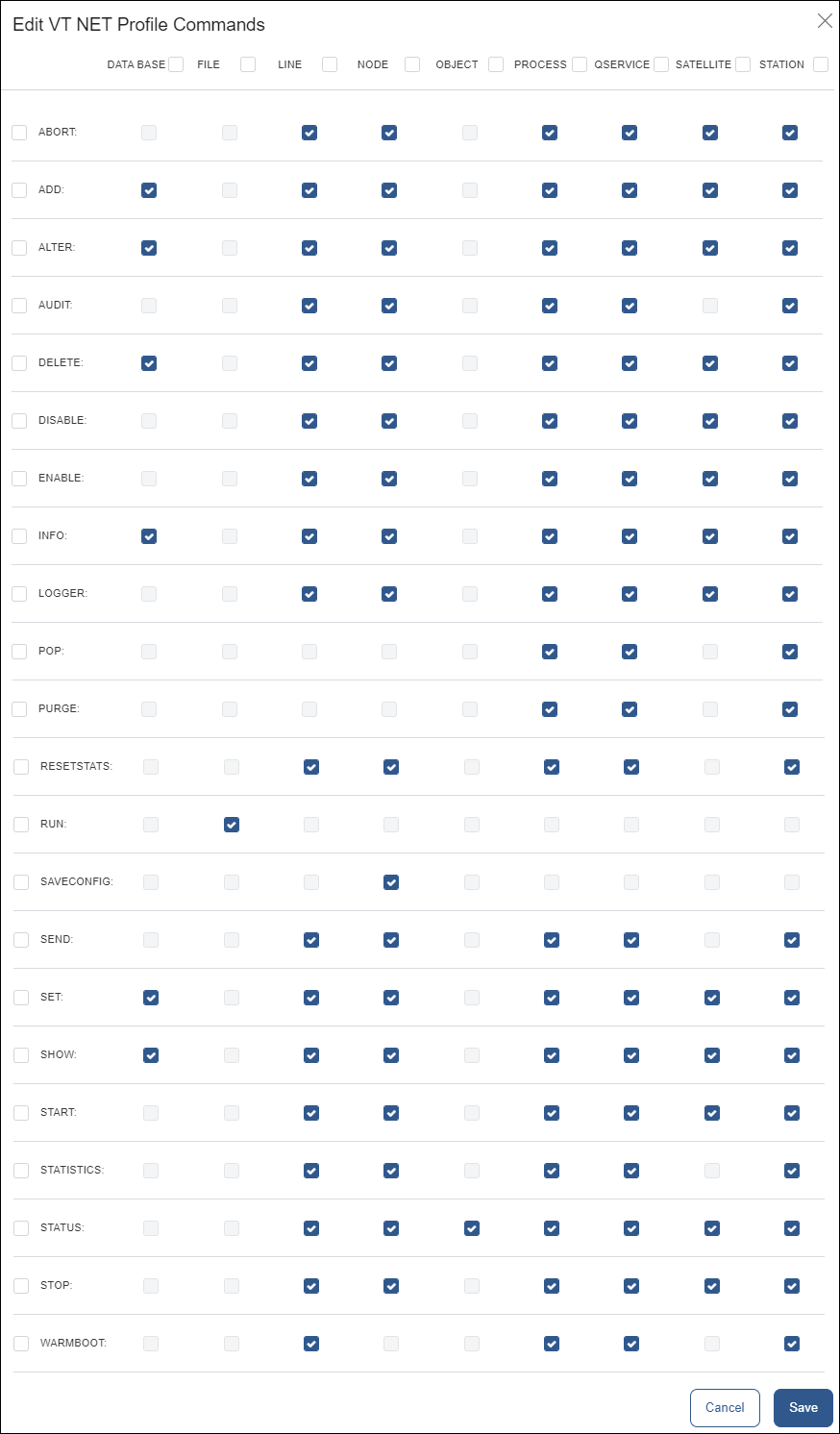The height and width of the screenshot is (1434, 840).
Task: Toggle the RUN checkbox under FILE
Action: click(231, 824)
